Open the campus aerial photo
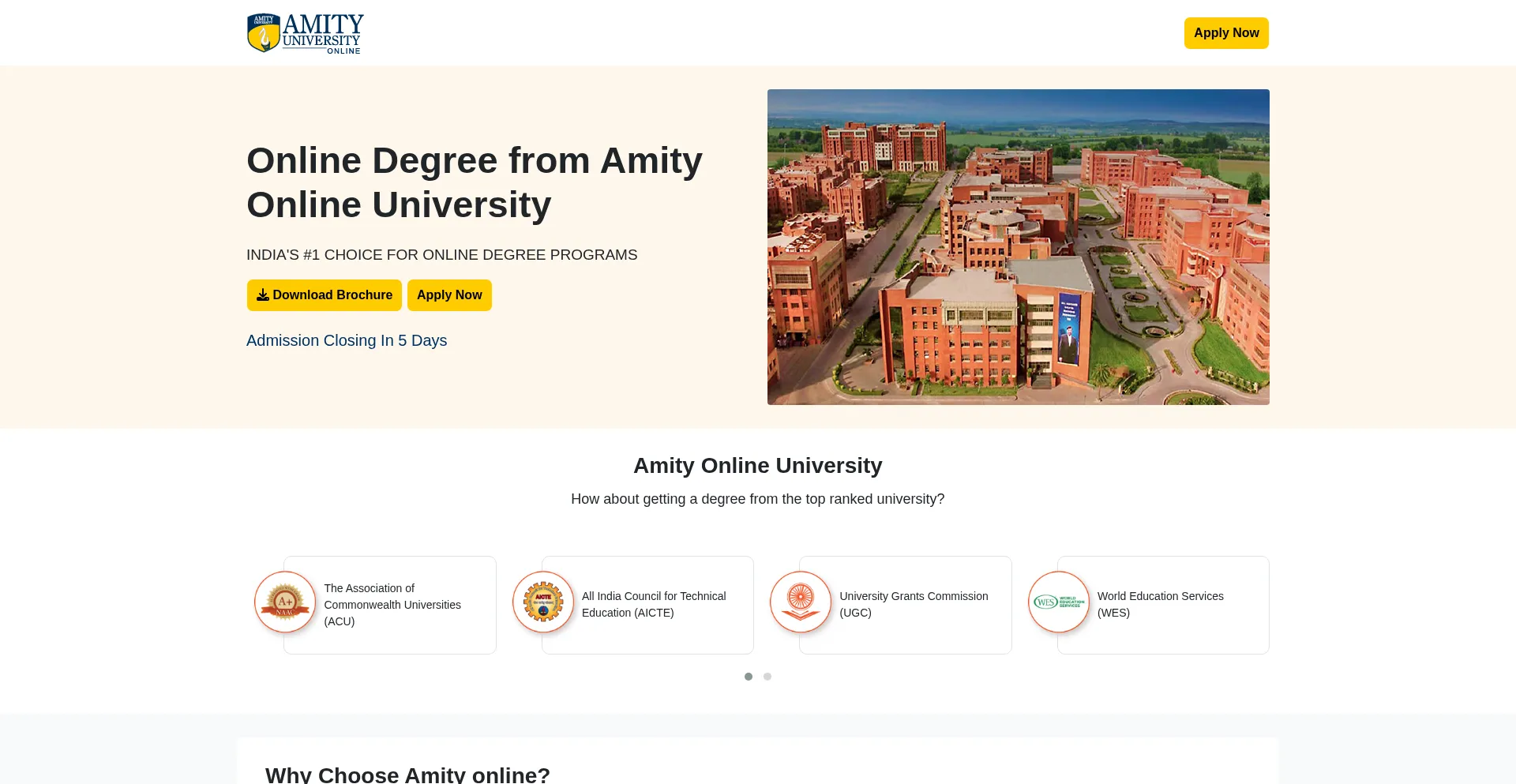This screenshot has height=784, width=1516. click(1018, 247)
